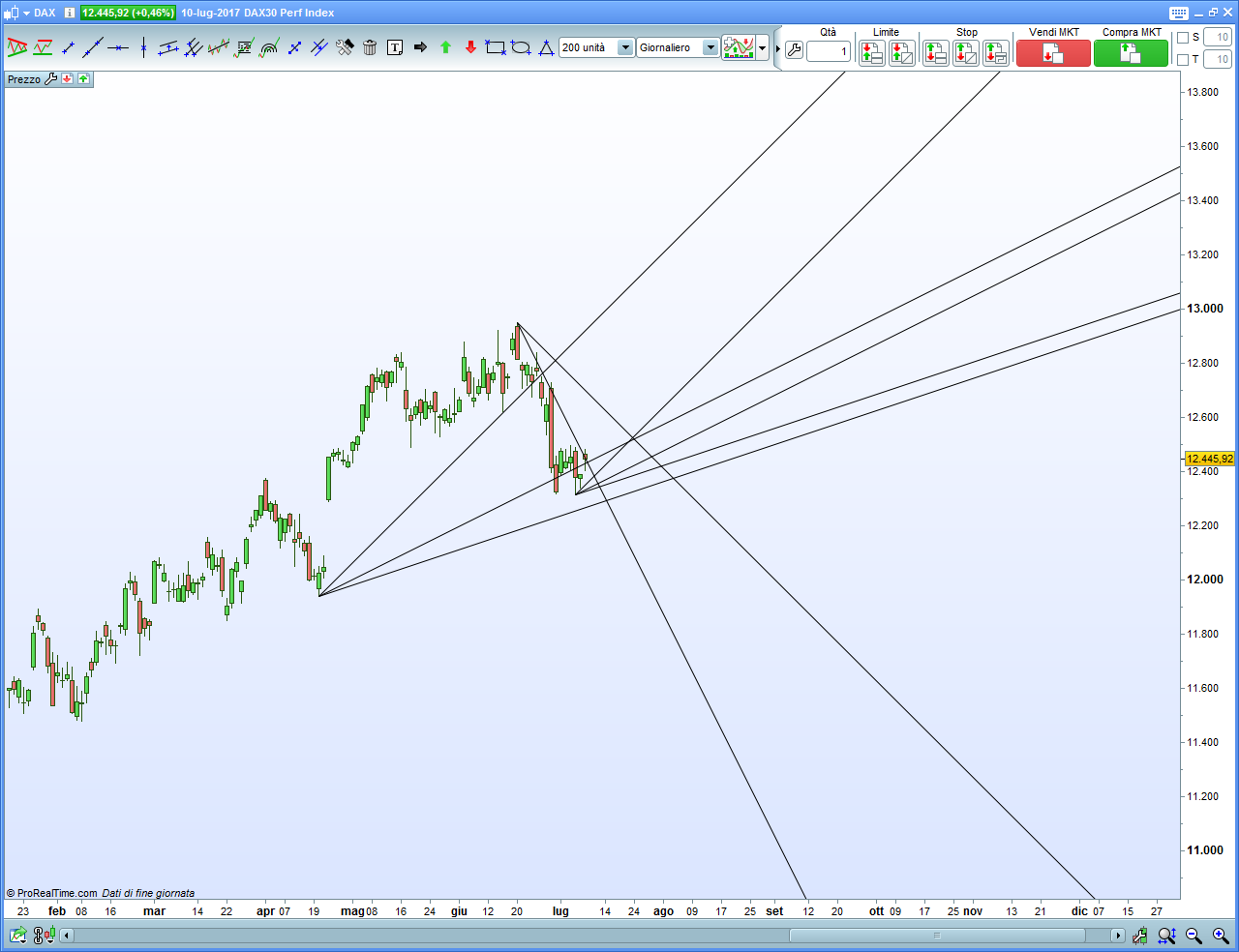Click the add indicators chart icon
The width and height of the screenshot is (1239, 952).
[x=739, y=47]
